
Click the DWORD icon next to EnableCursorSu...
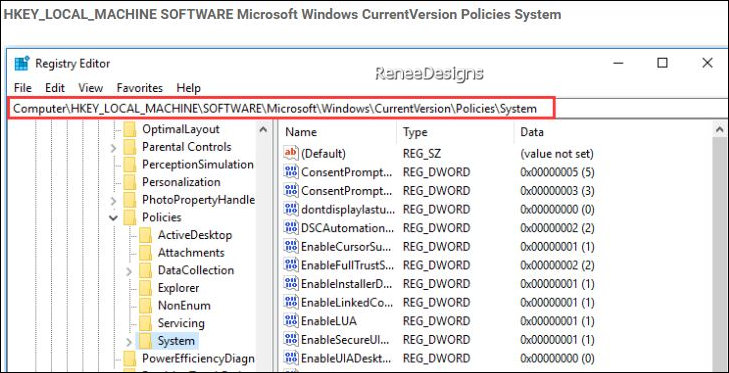(x=291, y=246)
